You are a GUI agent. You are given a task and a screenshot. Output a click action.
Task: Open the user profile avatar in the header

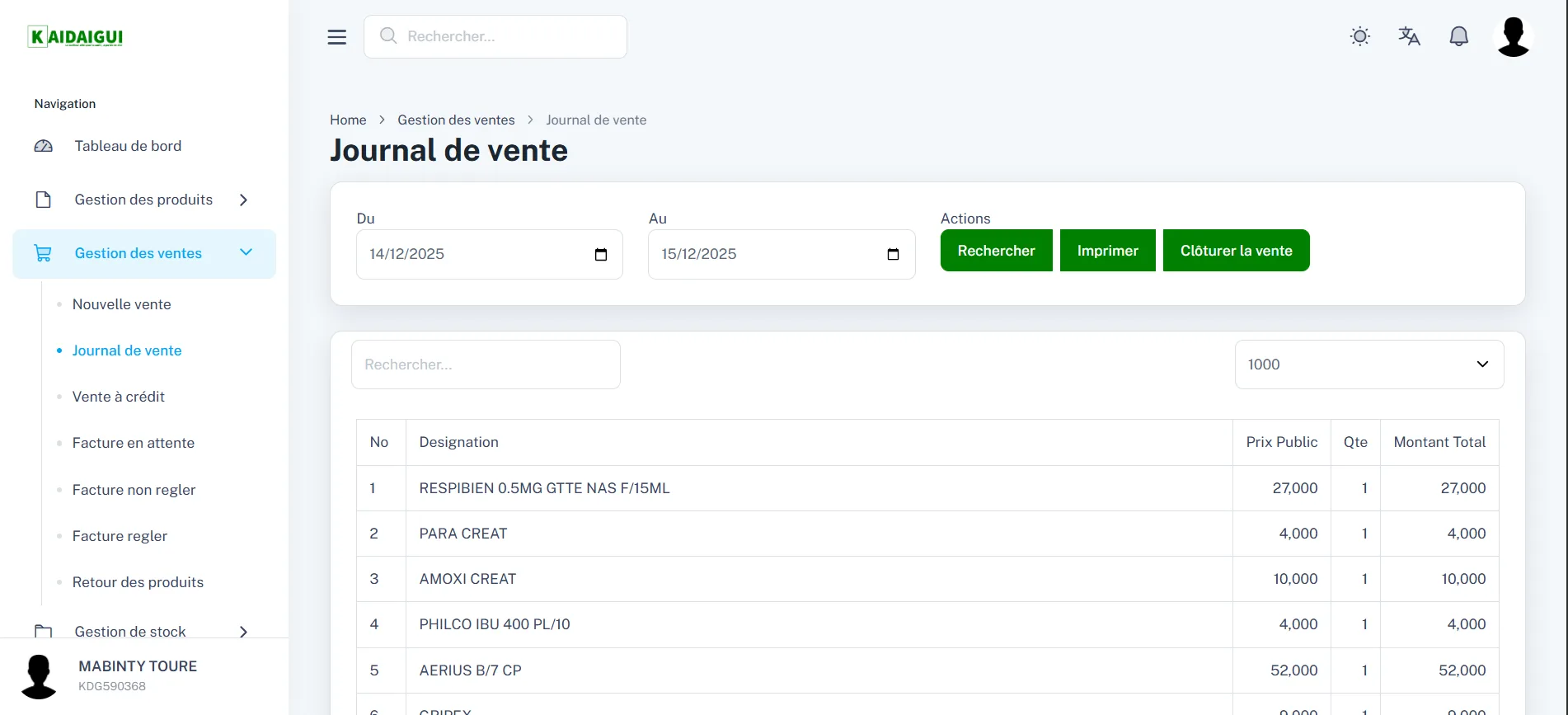point(1514,37)
